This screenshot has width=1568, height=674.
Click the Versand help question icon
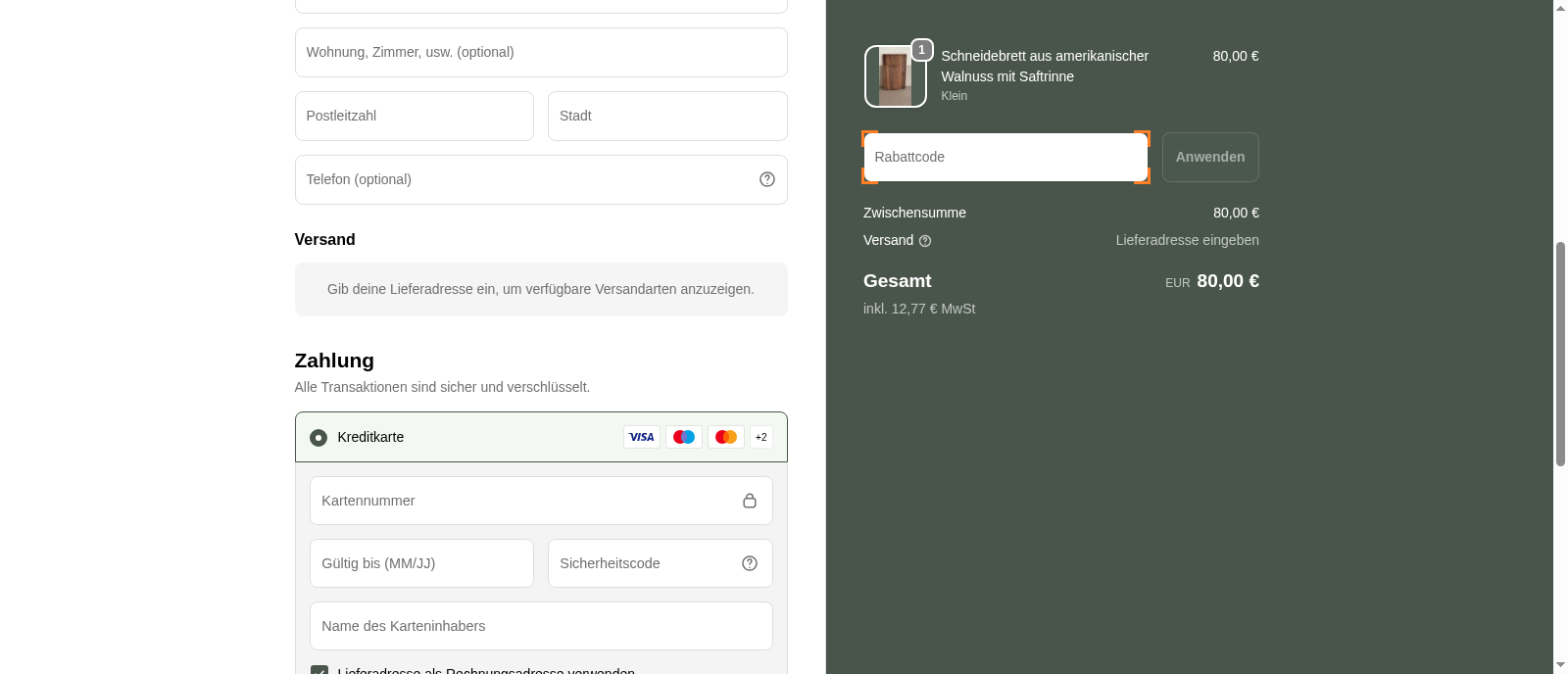[925, 241]
